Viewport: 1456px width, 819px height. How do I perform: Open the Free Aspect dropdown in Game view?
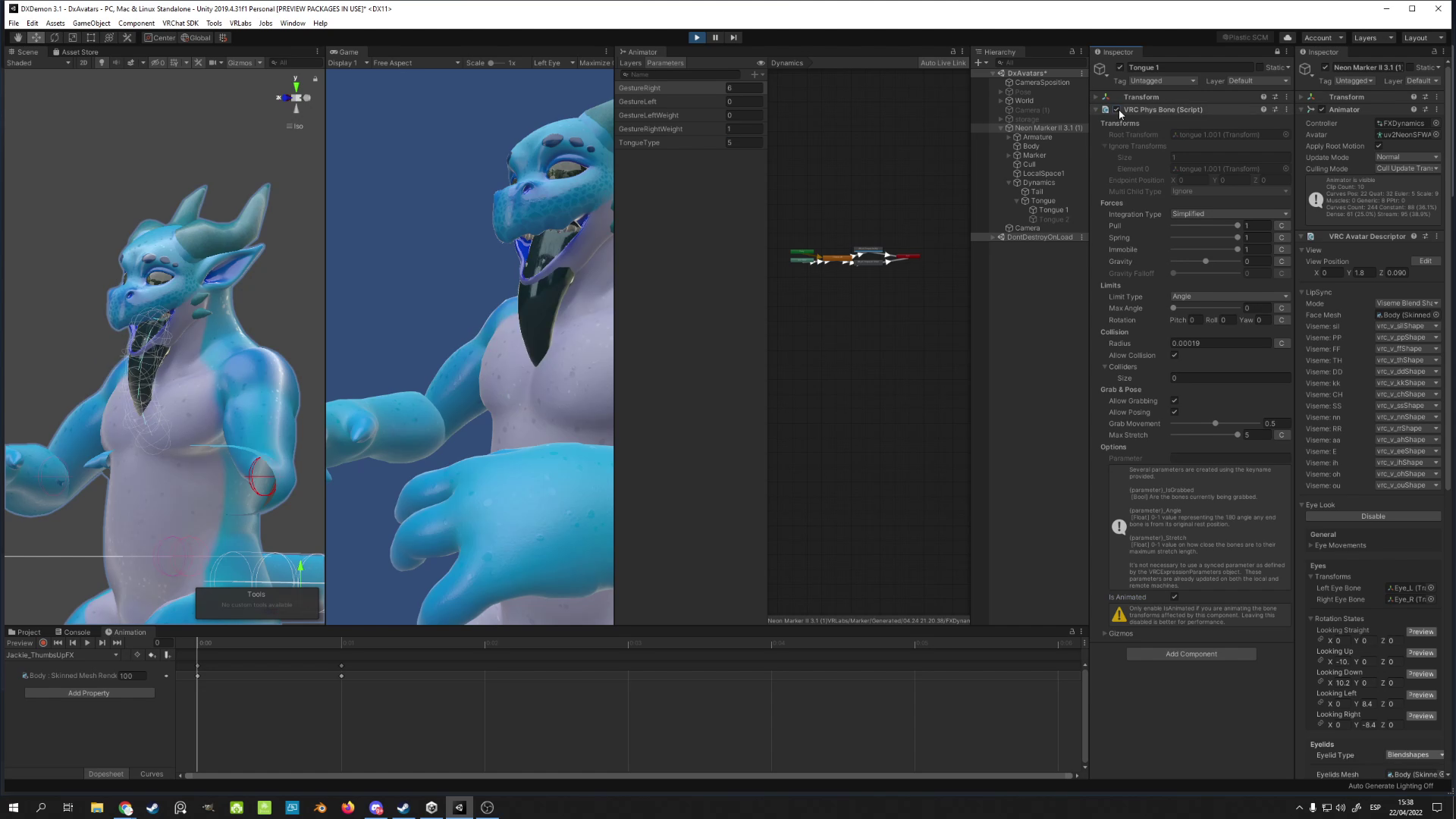[x=416, y=63]
